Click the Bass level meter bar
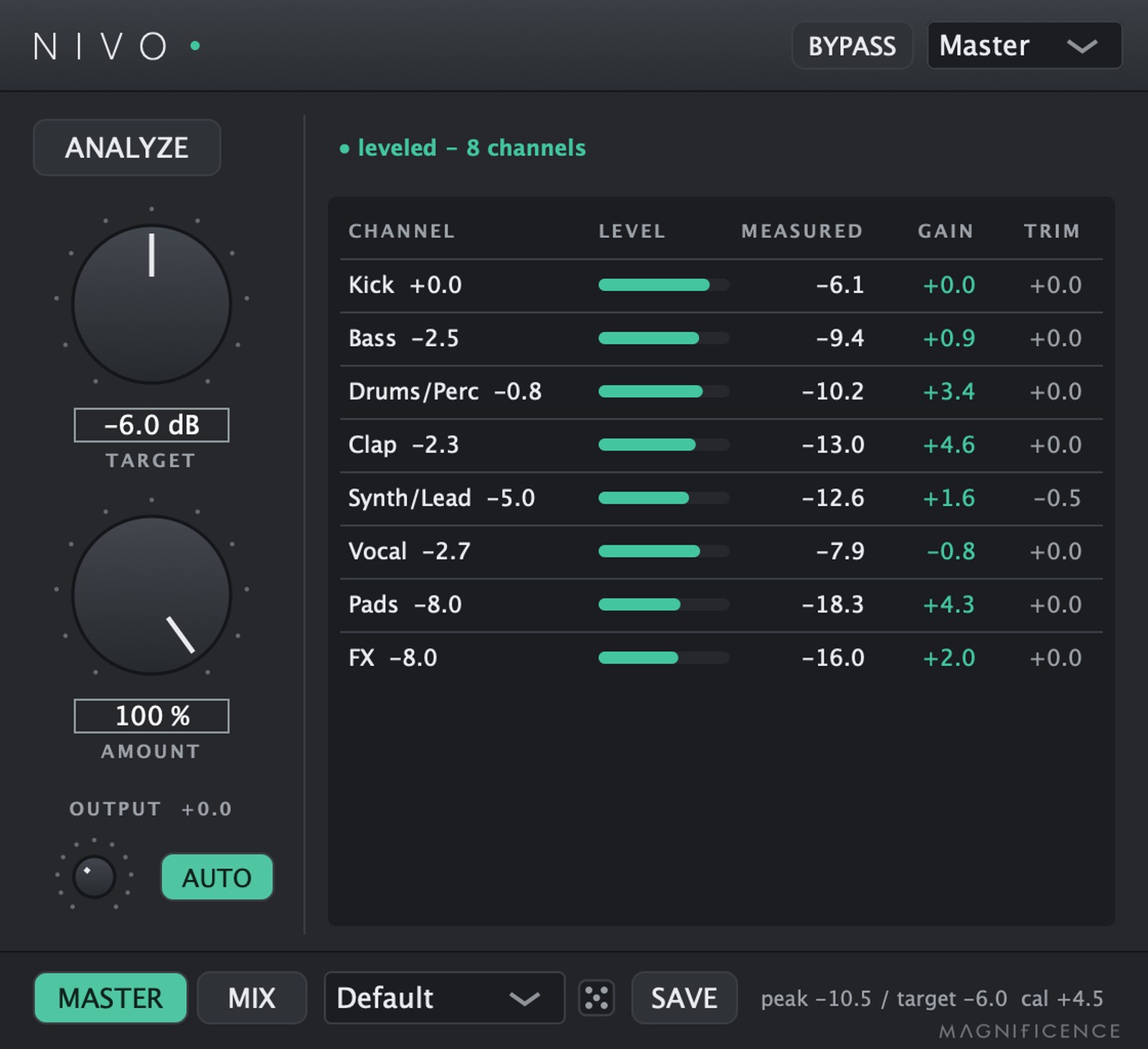 pos(664,338)
